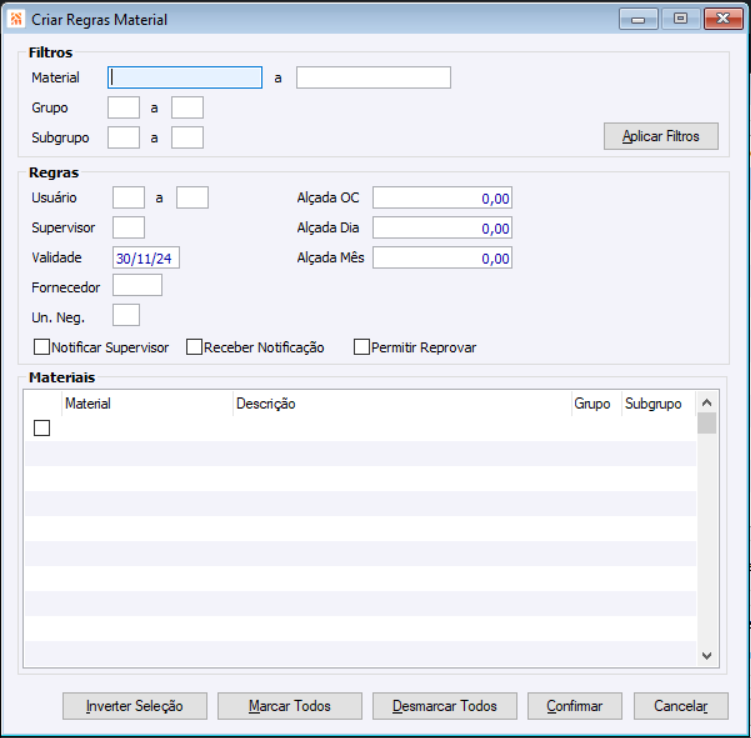Close the Criar Regras Material window
Viewport: 751px width, 738px height.
tap(723, 19)
